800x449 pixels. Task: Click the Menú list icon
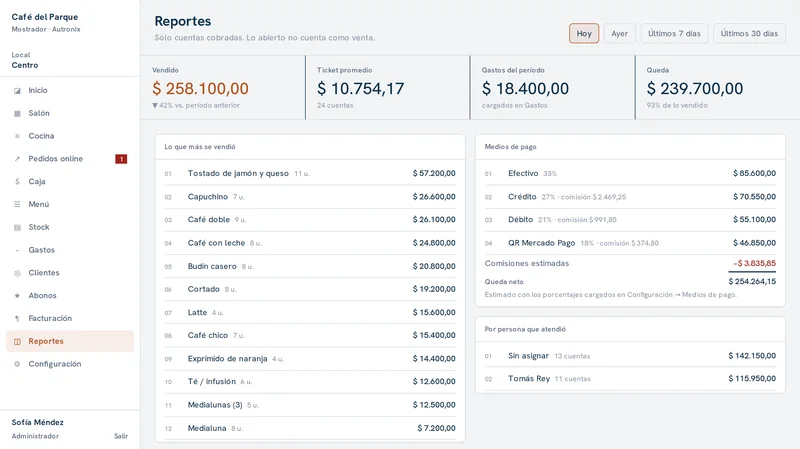pos(17,205)
